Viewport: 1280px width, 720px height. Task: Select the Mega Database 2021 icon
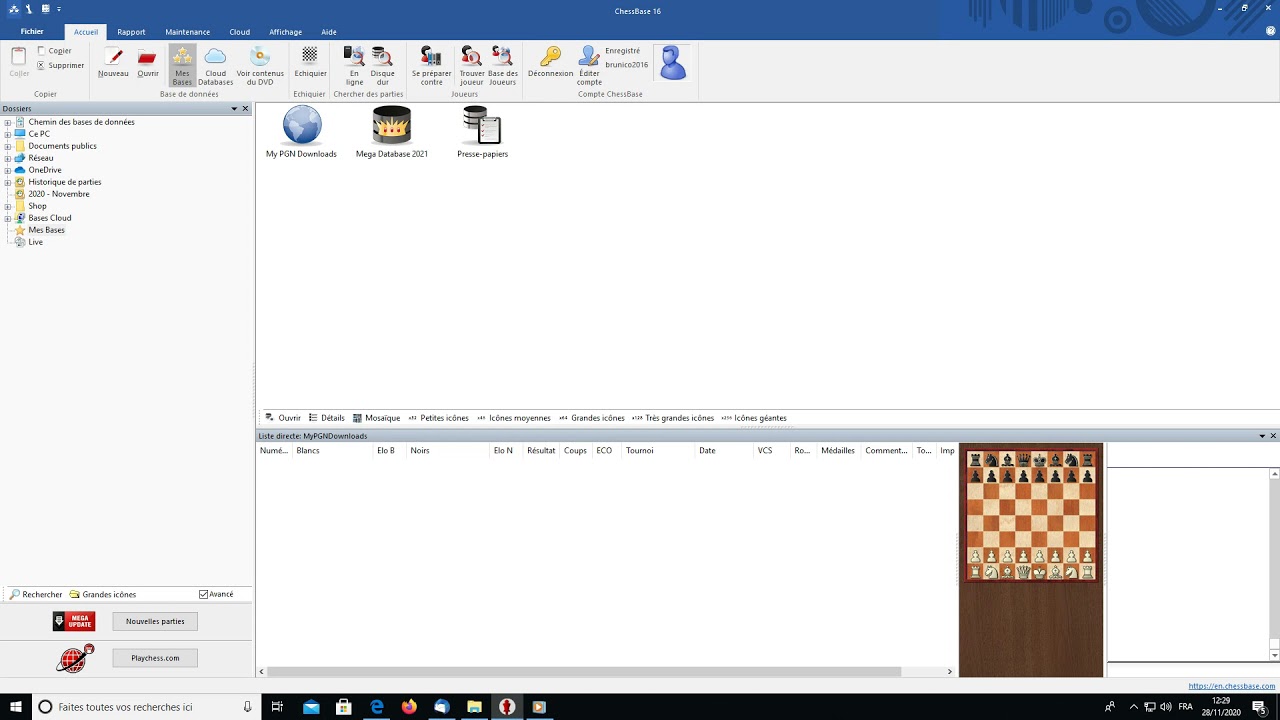pyautogui.click(x=392, y=132)
